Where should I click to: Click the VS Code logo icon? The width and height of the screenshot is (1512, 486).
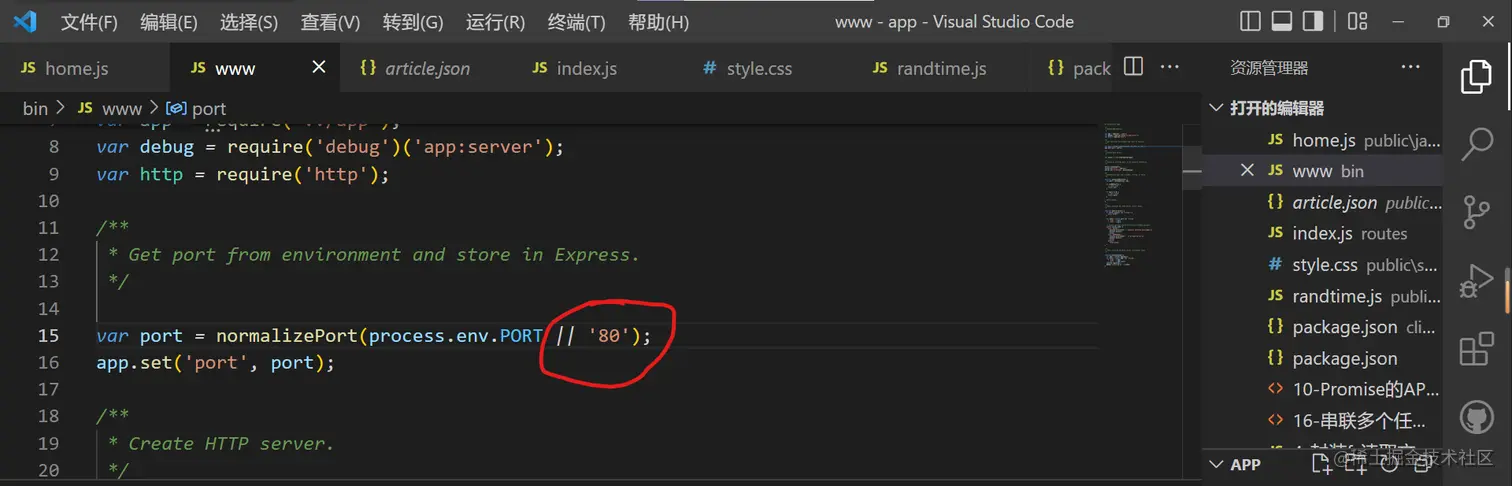click(x=25, y=21)
